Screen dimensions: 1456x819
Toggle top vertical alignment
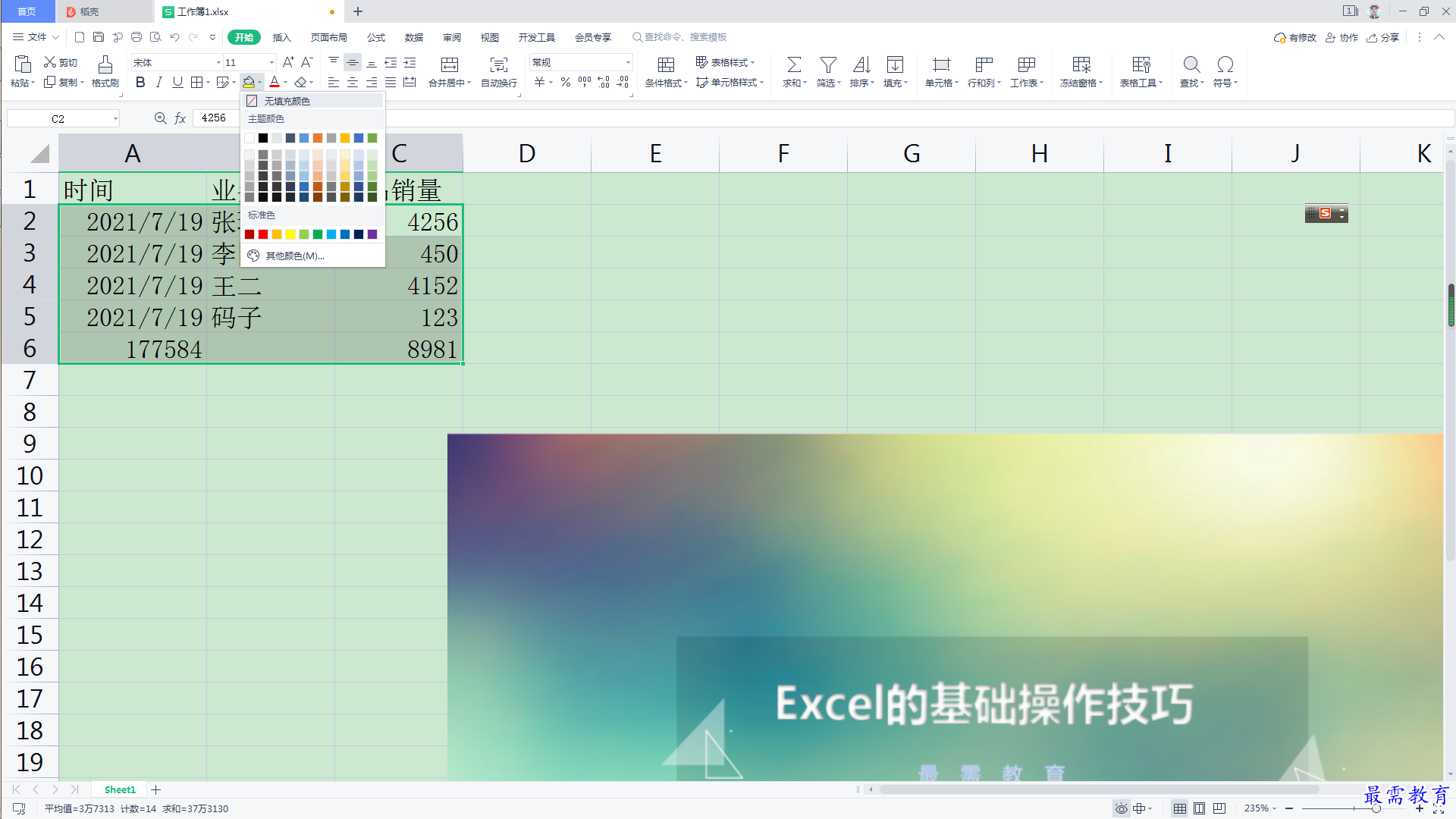pyautogui.click(x=334, y=62)
